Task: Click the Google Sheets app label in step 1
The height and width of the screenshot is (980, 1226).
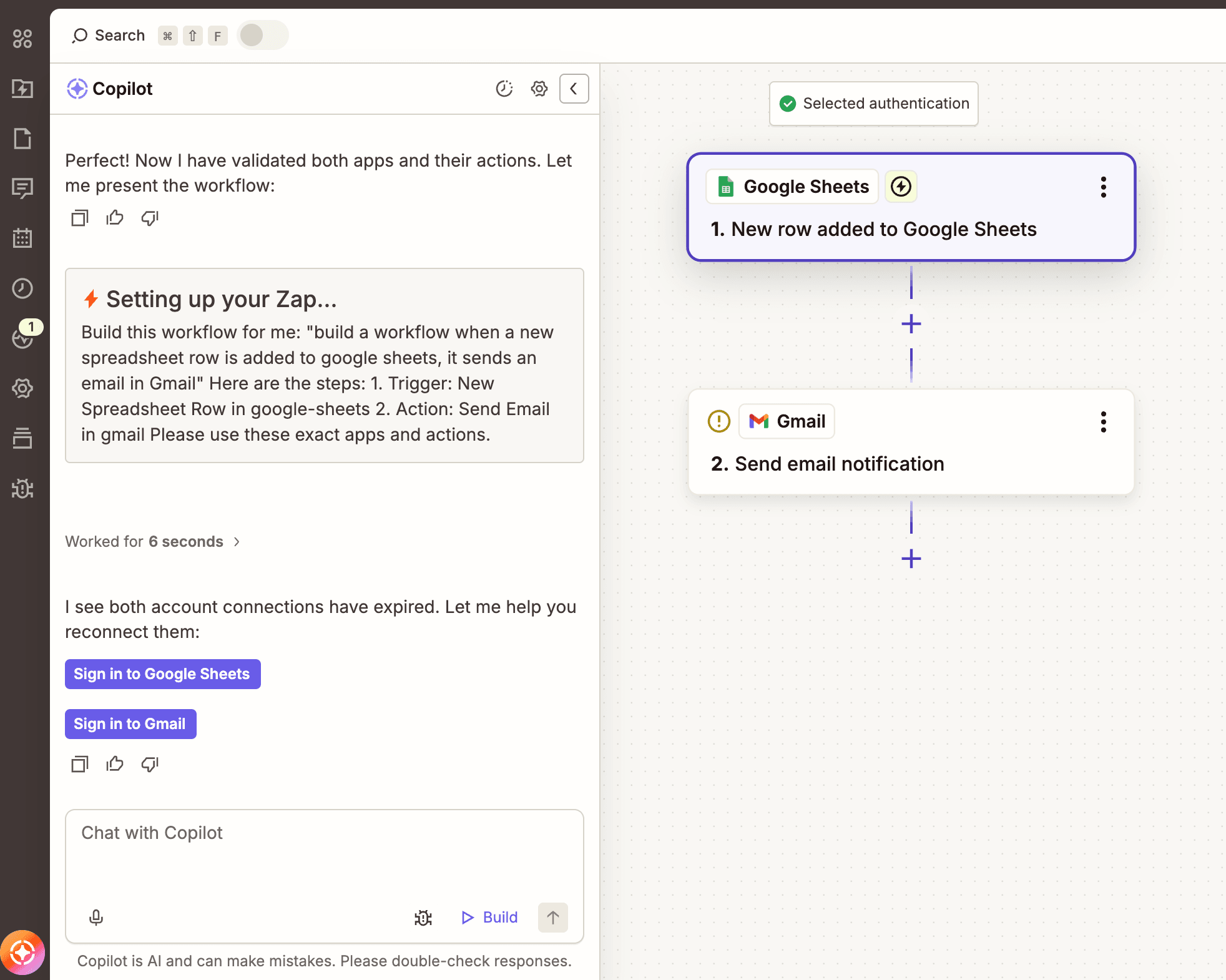Action: [792, 187]
